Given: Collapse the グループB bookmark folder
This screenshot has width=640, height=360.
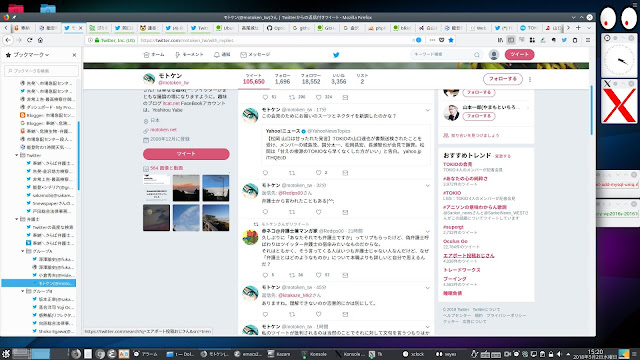Looking at the screenshot, I should click(x=23, y=291).
